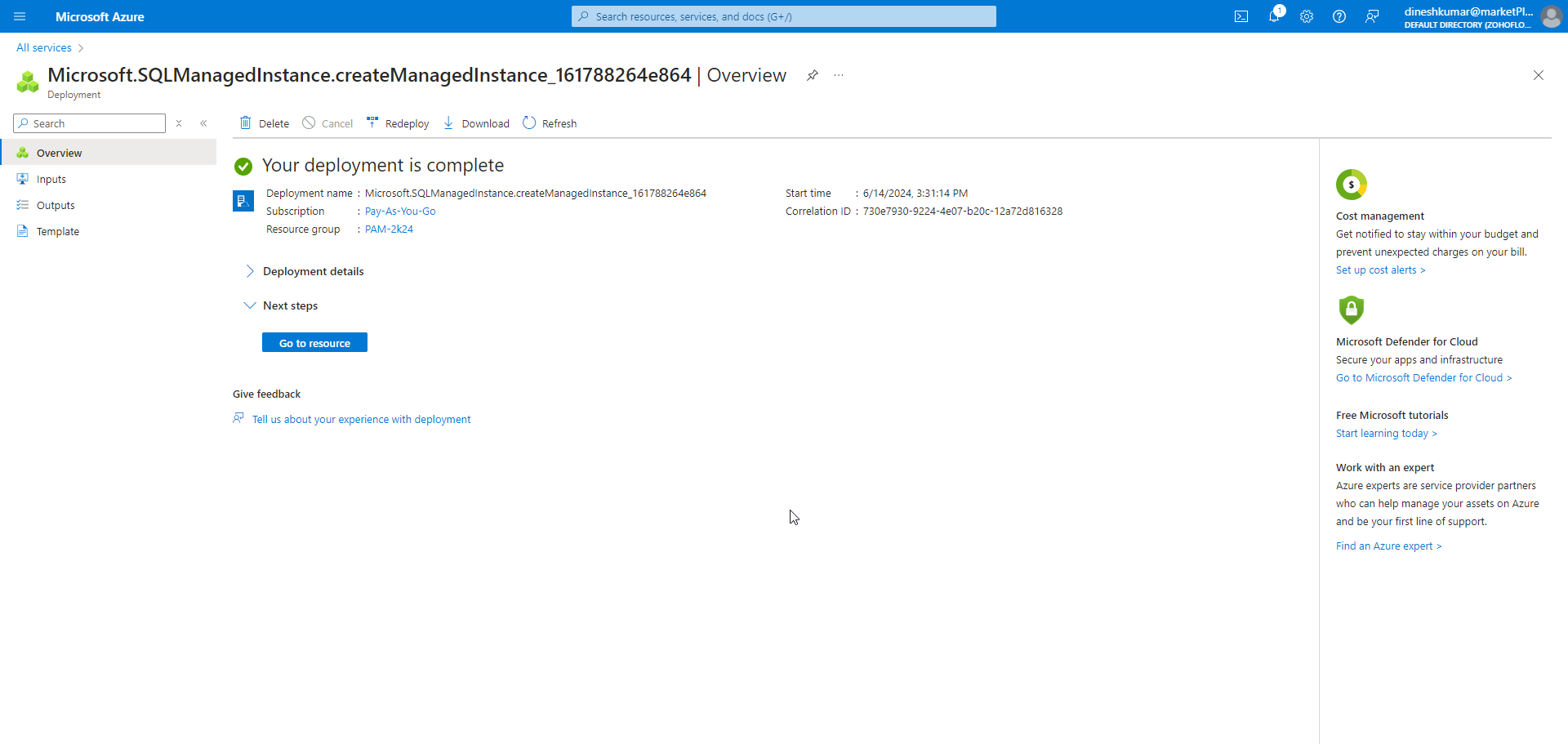This screenshot has width=1568, height=744.
Task: Expand the Deployment details section
Action: pyautogui.click(x=249, y=270)
